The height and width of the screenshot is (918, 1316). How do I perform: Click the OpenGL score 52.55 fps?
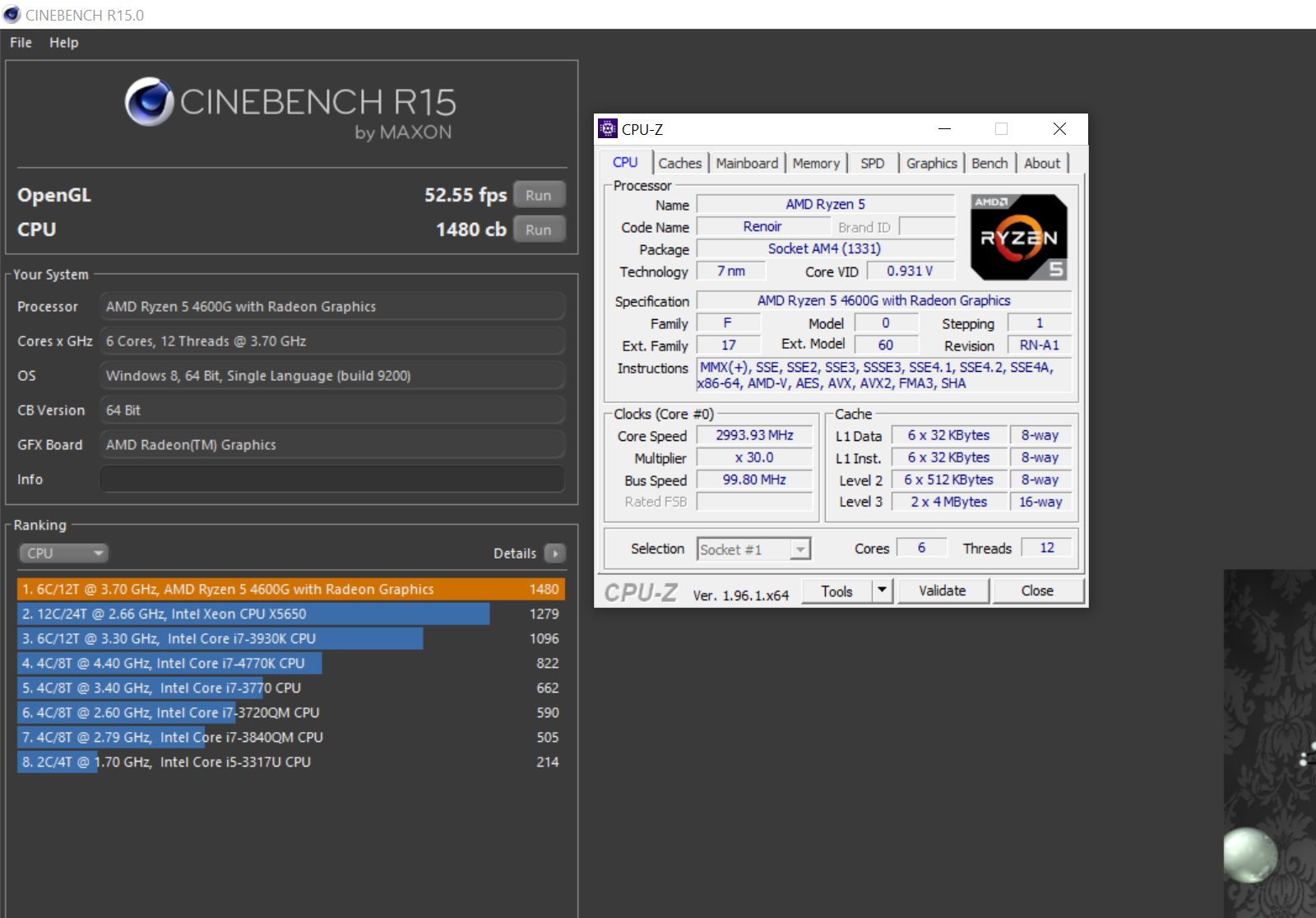click(x=466, y=195)
